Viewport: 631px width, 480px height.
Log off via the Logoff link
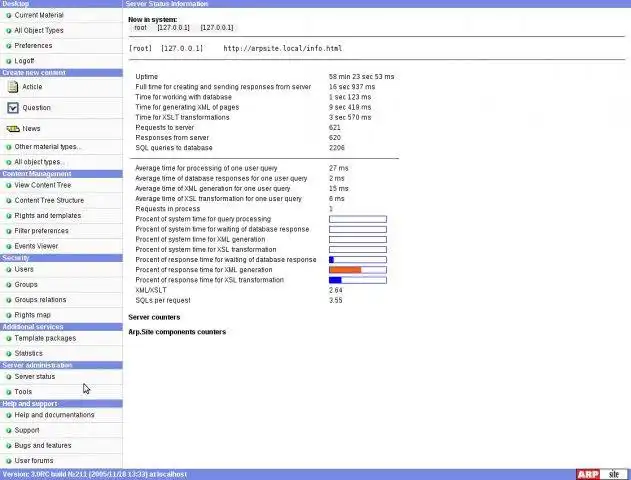tap(24, 61)
